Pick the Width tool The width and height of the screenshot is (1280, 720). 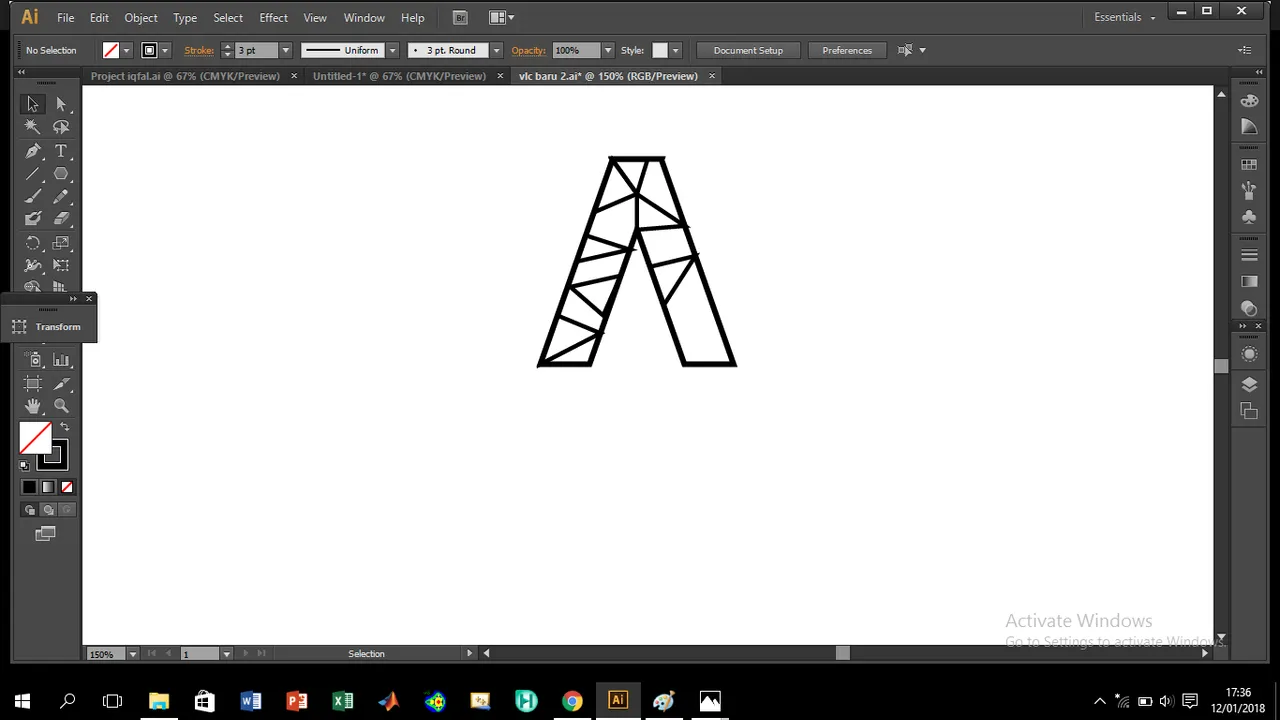click(32, 266)
